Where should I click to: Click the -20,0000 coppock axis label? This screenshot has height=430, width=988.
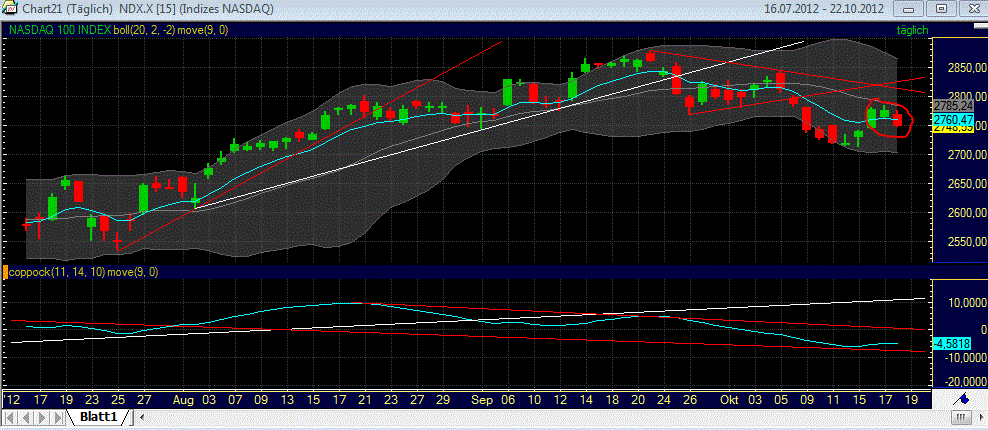pos(965,383)
